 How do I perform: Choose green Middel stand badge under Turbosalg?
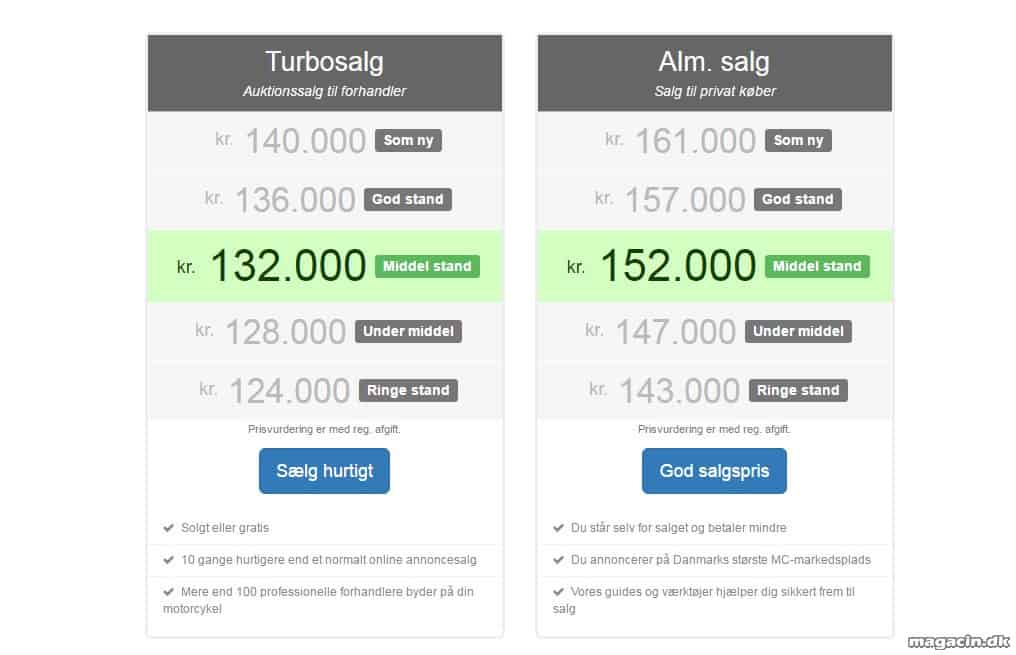click(x=427, y=266)
